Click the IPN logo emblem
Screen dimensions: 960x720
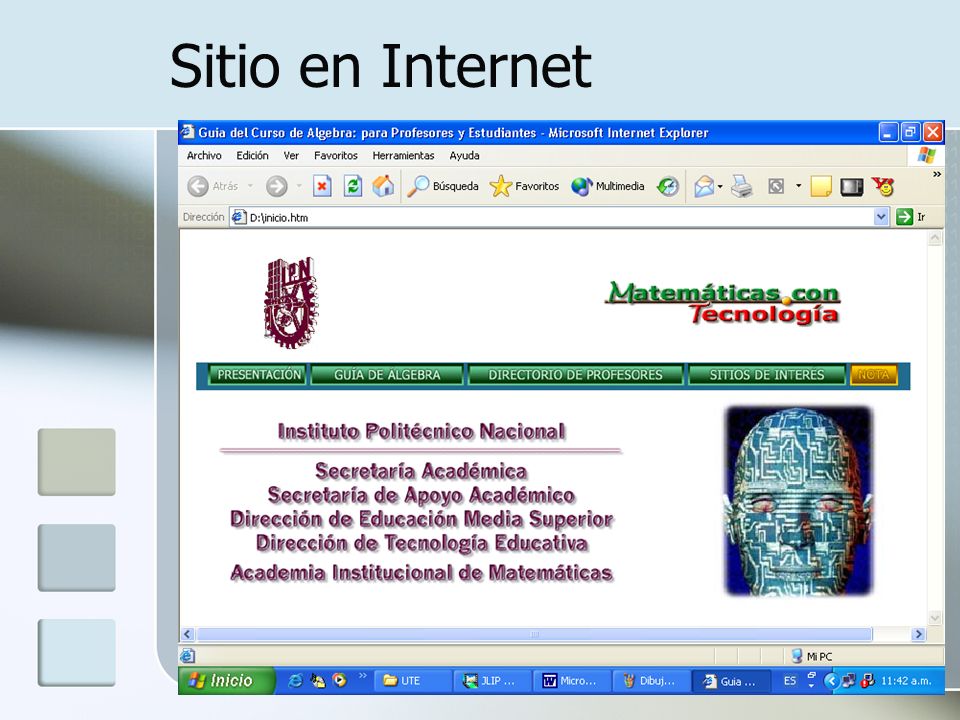(x=291, y=302)
